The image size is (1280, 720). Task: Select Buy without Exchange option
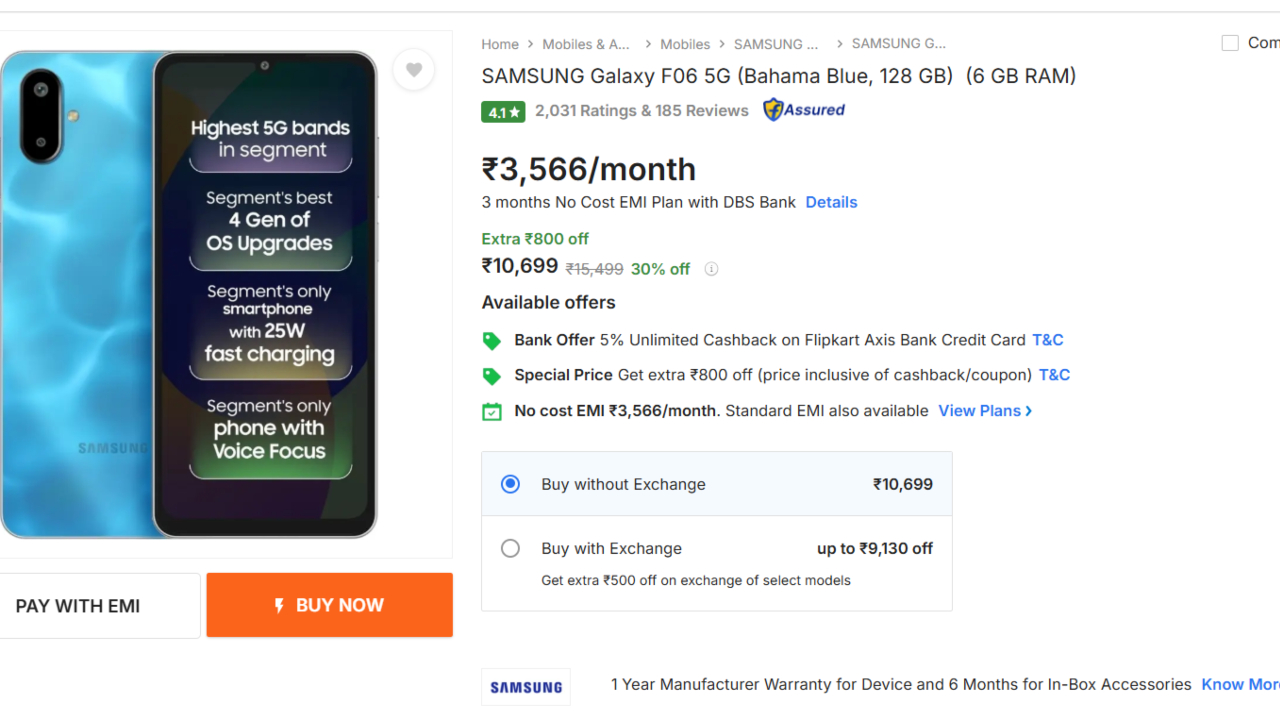coord(511,484)
